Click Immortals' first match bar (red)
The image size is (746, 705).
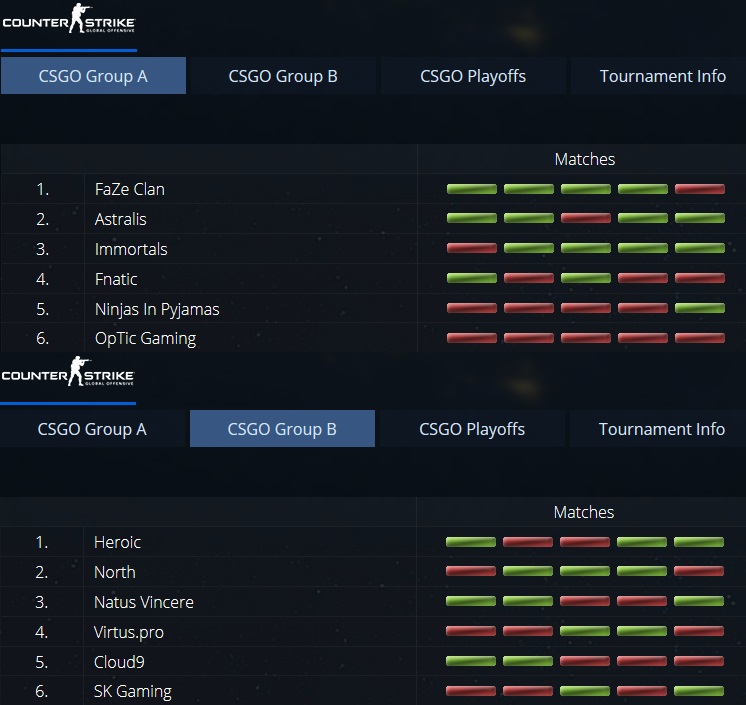pos(471,248)
